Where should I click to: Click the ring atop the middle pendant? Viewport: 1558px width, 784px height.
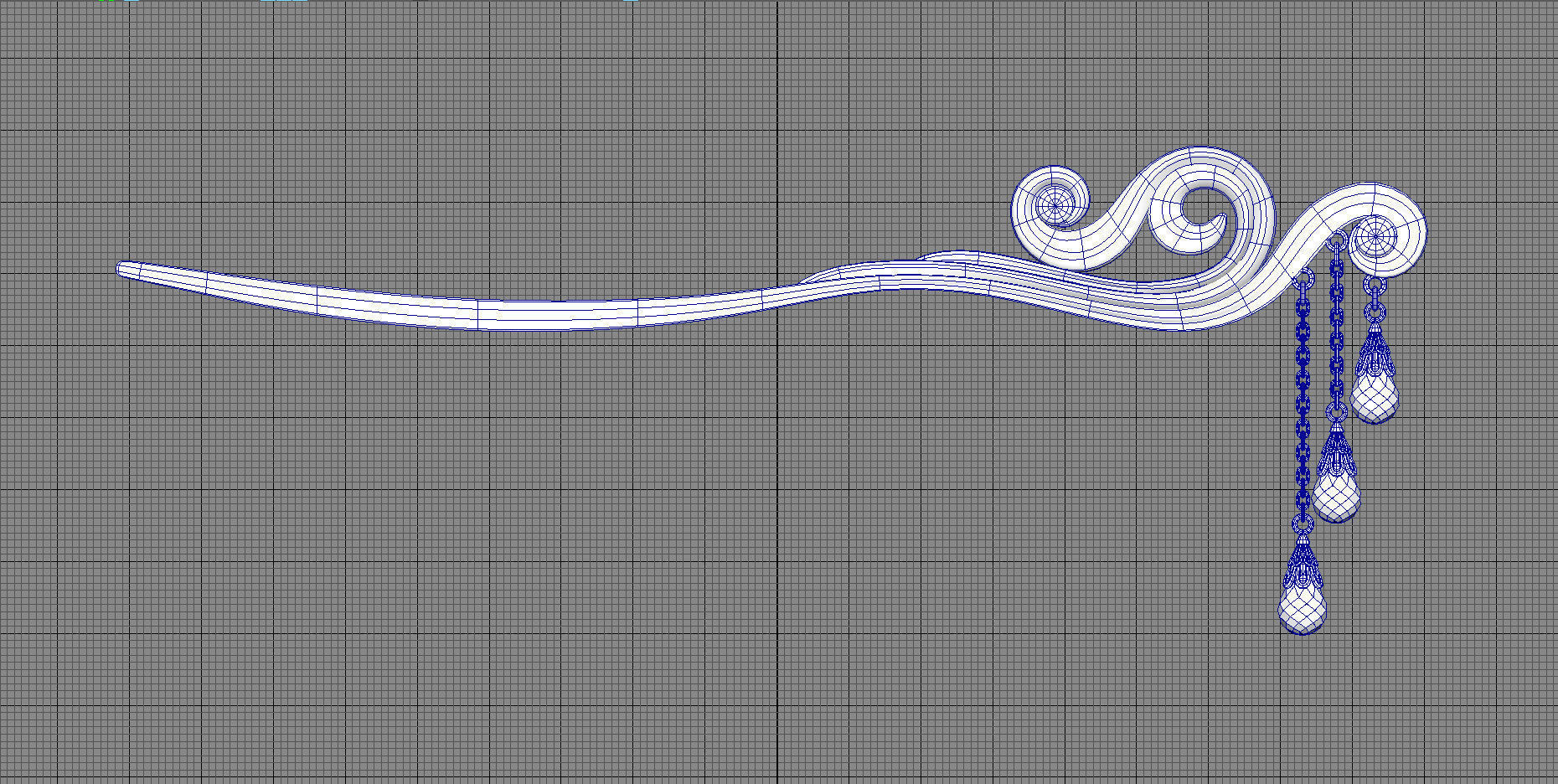[x=1336, y=412]
